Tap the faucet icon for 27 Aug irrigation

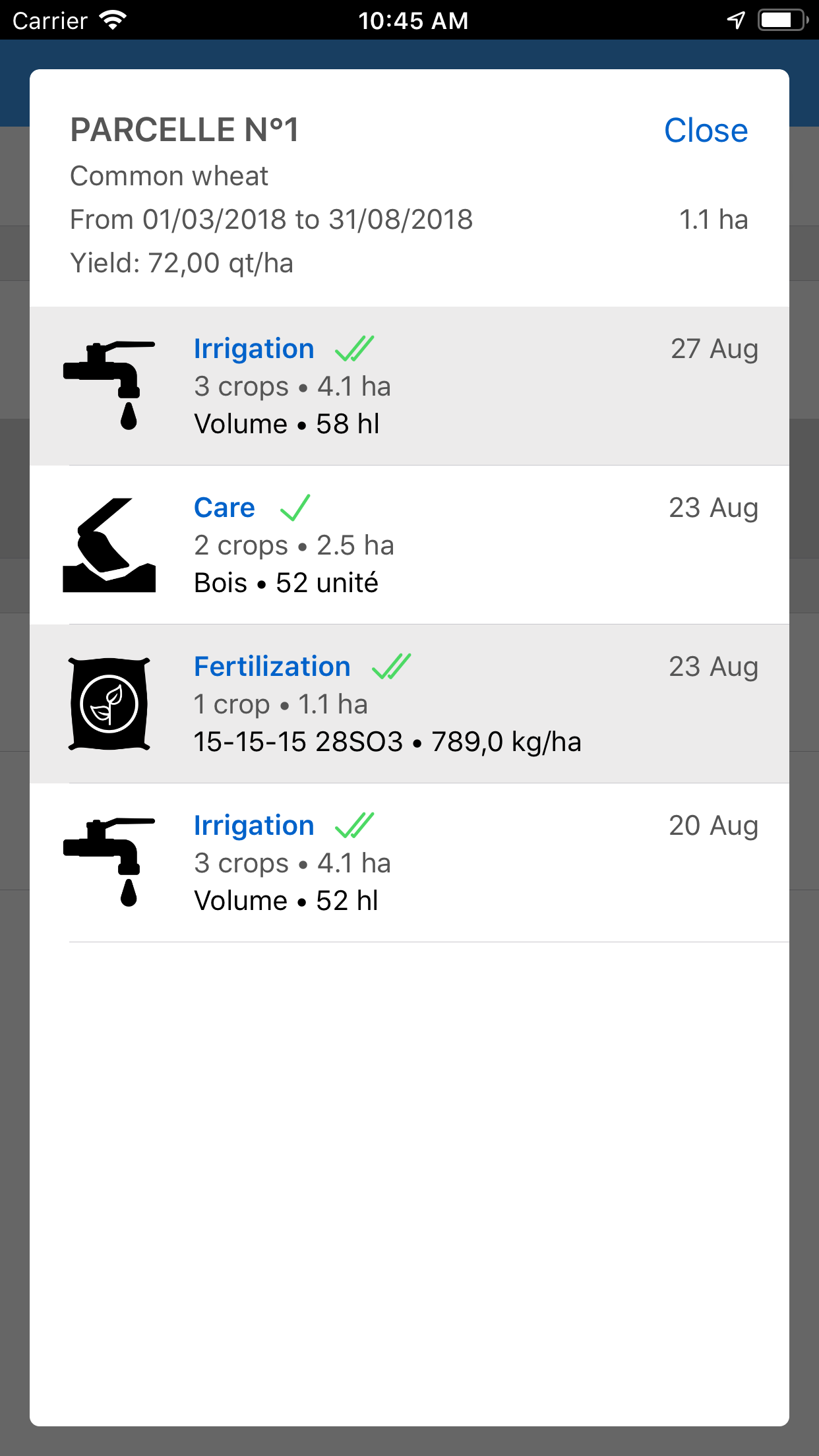(109, 385)
